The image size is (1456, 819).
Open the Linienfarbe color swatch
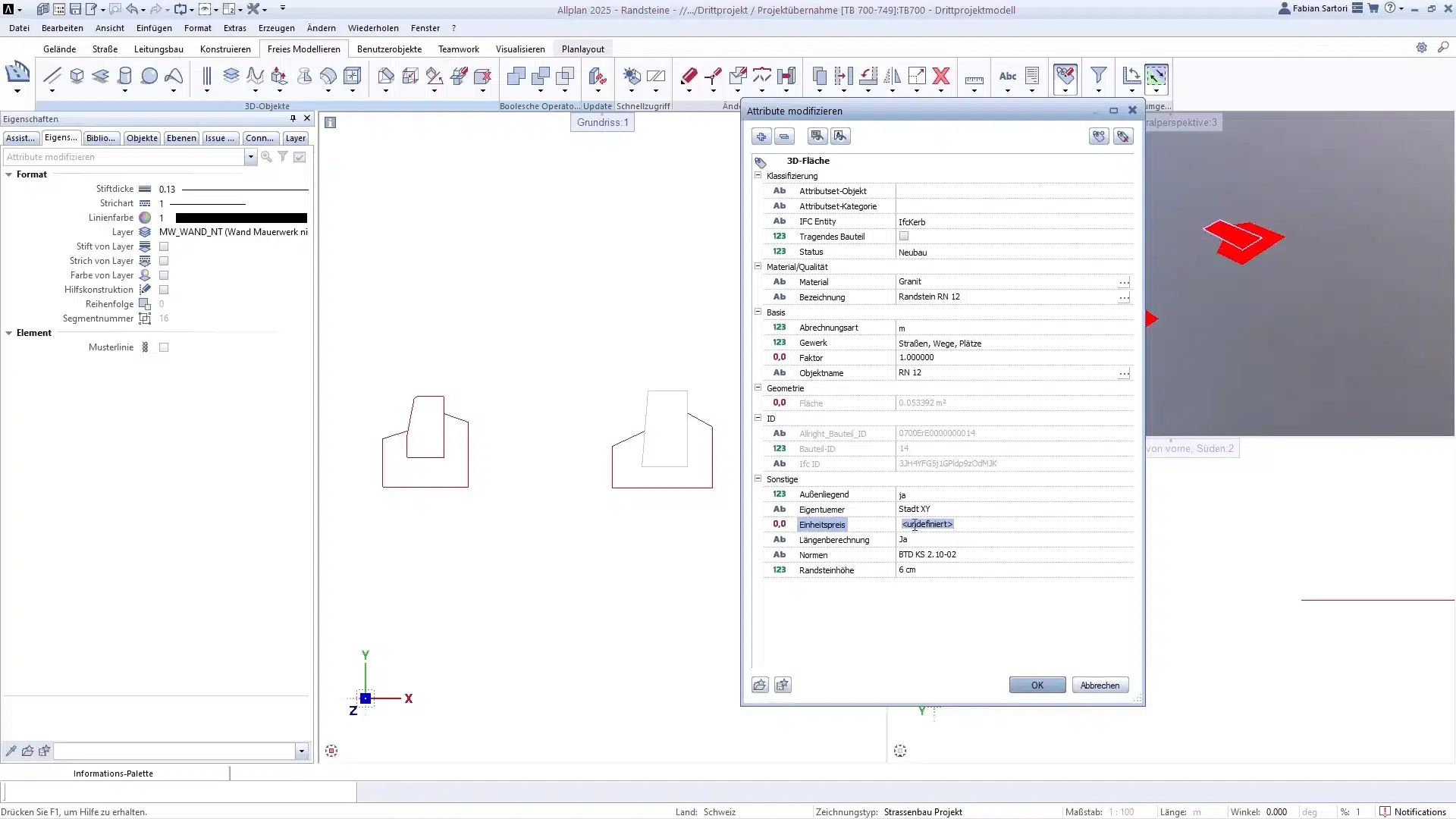(x=145, y=218)
